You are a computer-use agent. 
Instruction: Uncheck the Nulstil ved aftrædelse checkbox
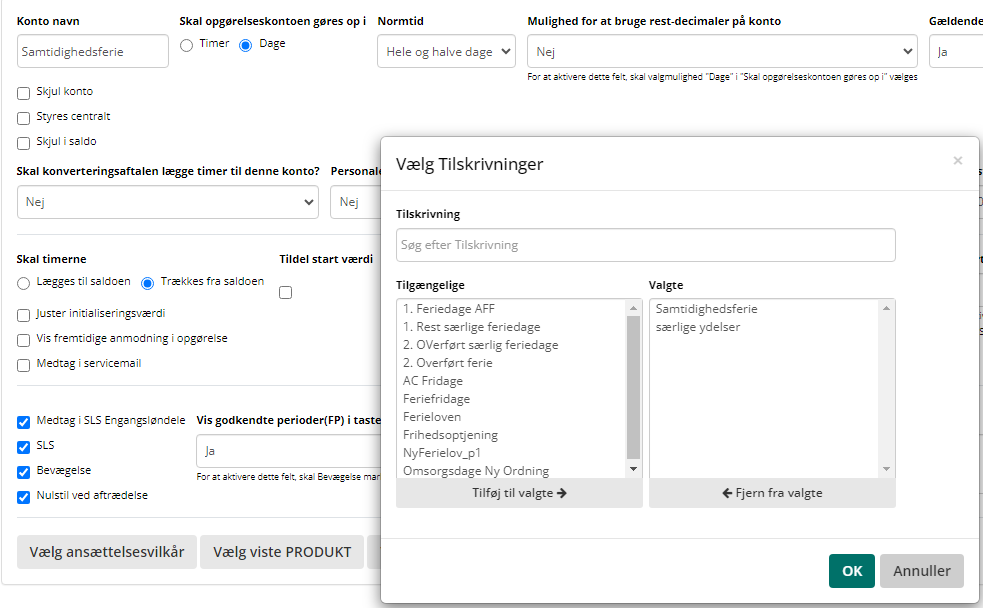tap(24, 496)
